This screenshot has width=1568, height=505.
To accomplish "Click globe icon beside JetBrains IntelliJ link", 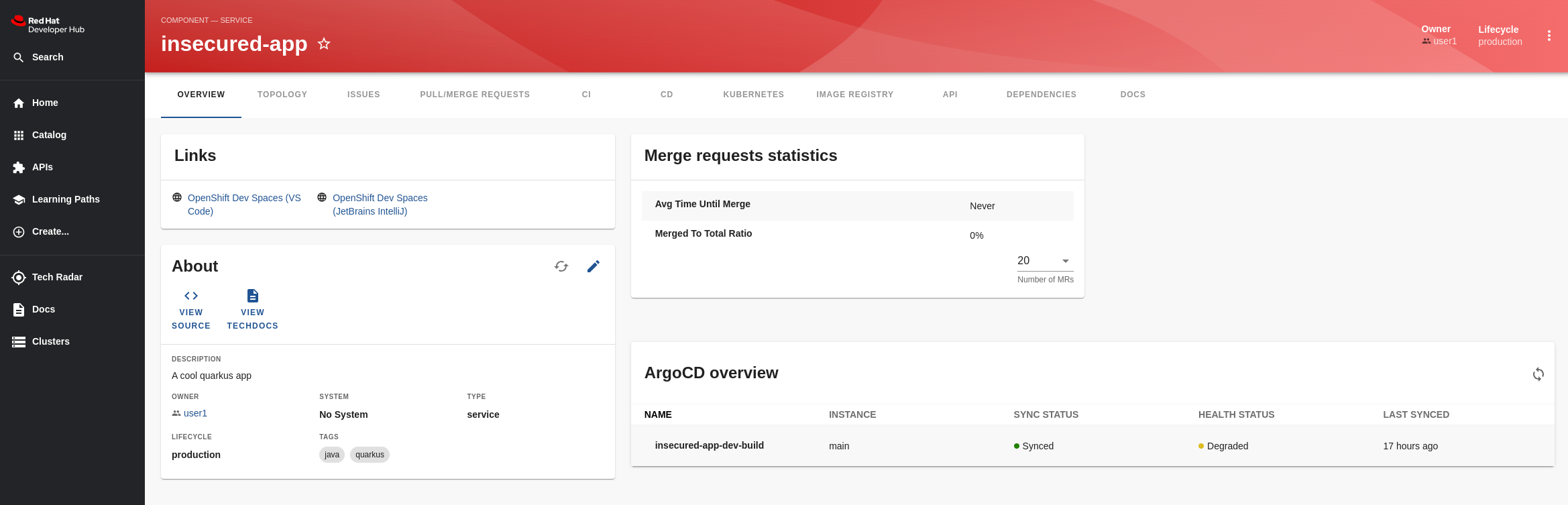I will 322,197.
